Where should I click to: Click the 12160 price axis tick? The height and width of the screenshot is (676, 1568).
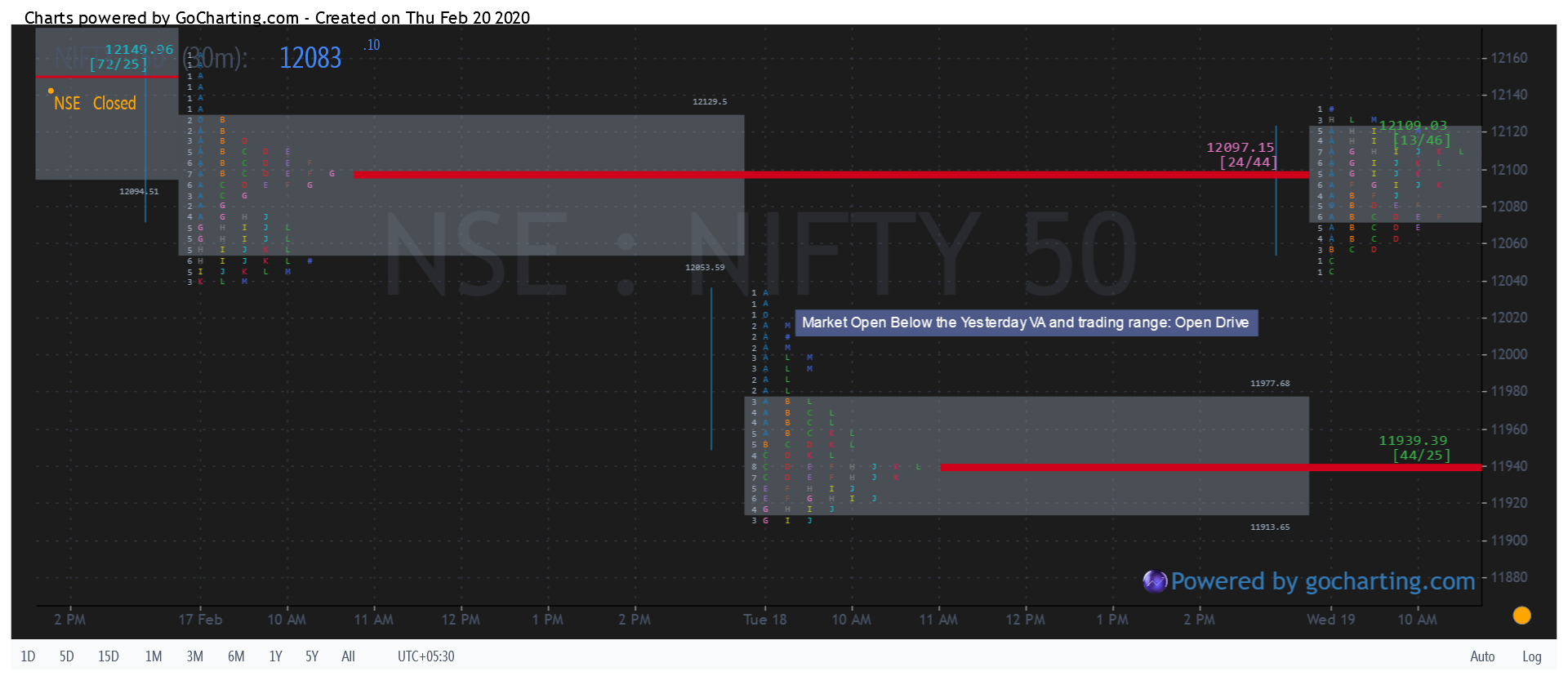1509,58
